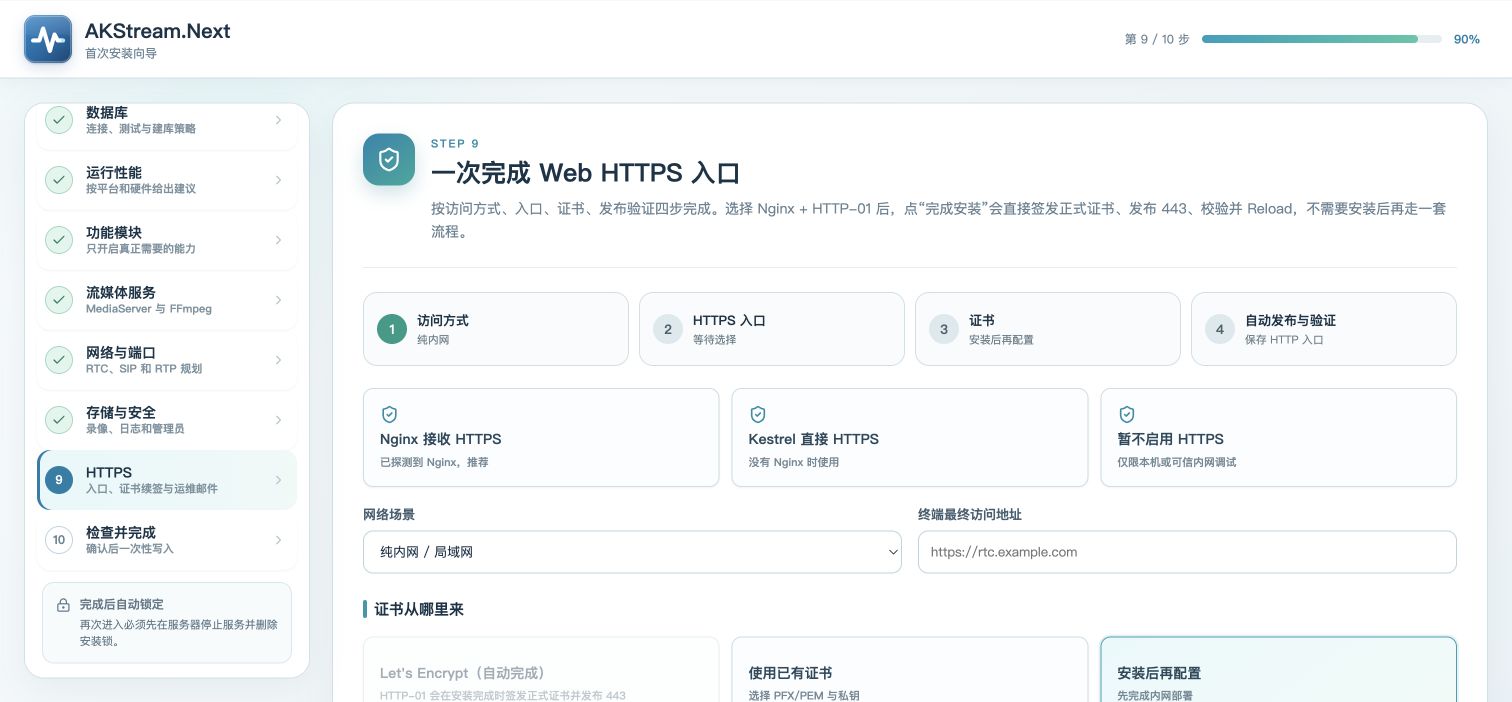Select the 使用已有证书 certificate option
The width and height of the screenshot is (1512, 702).
coord(910,669)
